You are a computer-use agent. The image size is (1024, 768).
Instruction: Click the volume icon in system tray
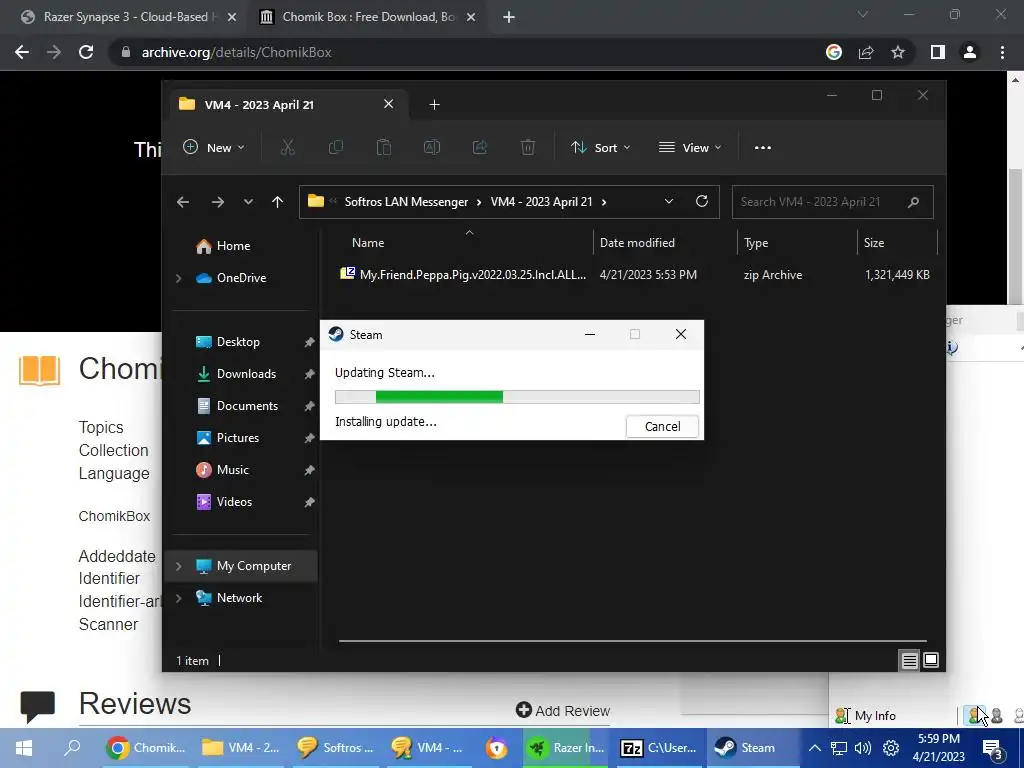(863, 748)
